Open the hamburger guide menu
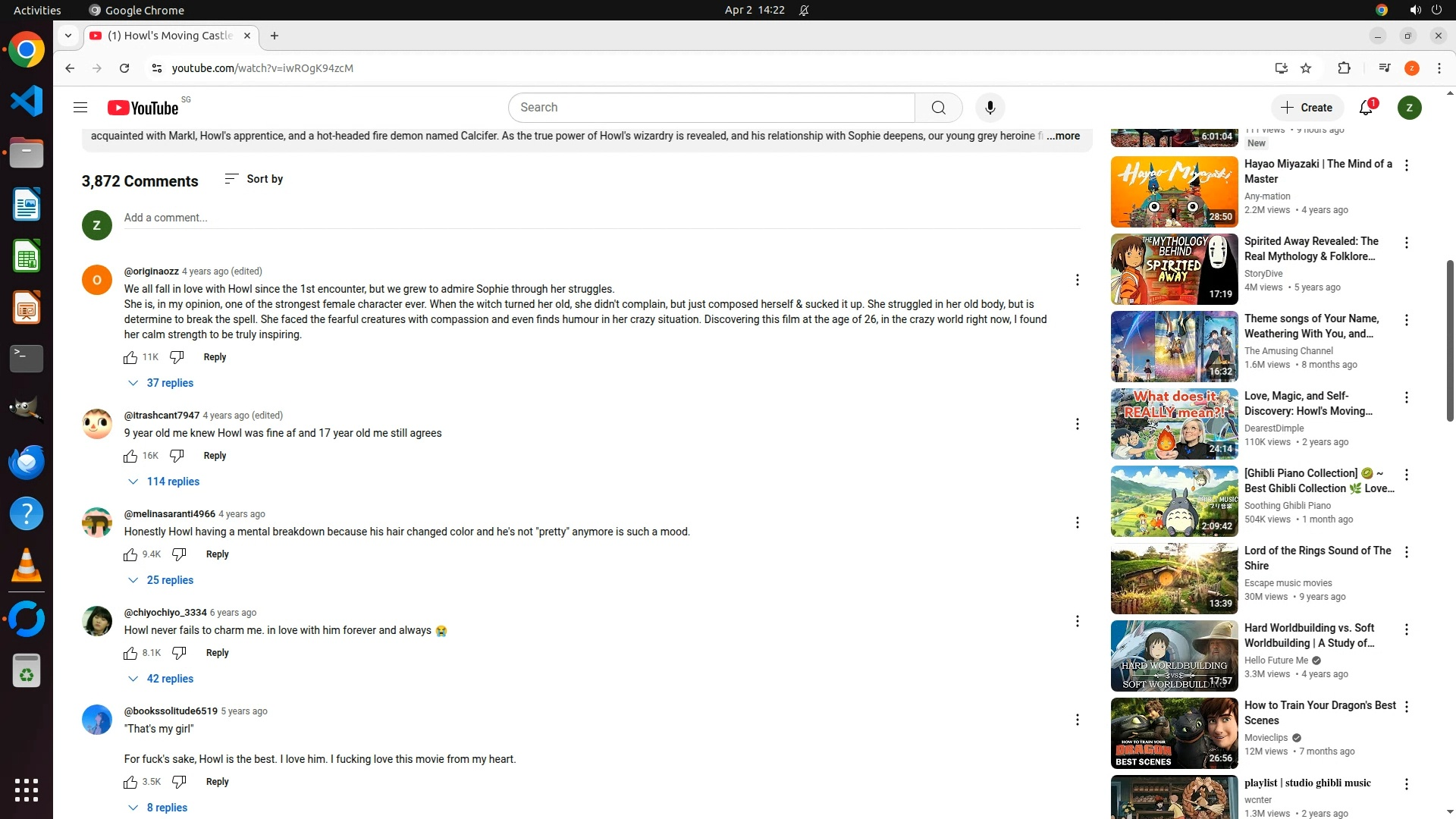1456x819 pixels. tap(80, 108)
